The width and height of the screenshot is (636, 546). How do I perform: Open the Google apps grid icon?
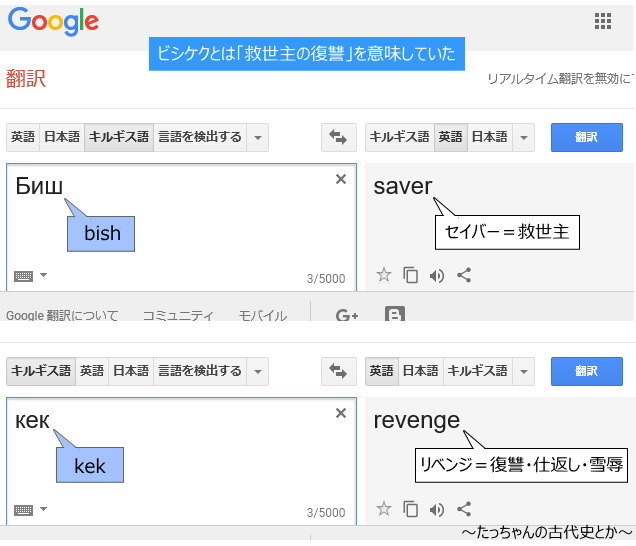[603, 21]
